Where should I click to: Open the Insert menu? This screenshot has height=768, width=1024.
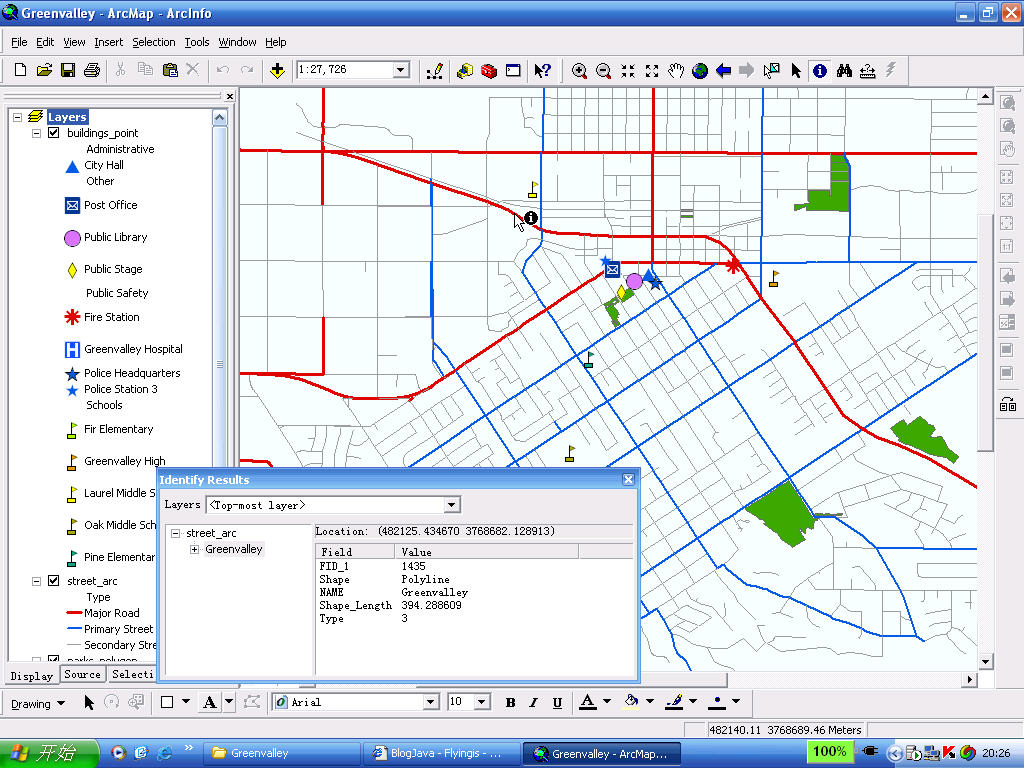coord(108,42)
